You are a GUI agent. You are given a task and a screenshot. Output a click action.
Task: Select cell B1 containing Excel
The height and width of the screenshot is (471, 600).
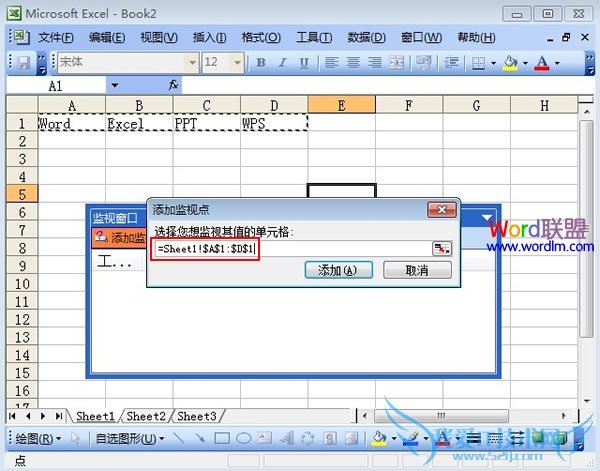coord(139,123)
